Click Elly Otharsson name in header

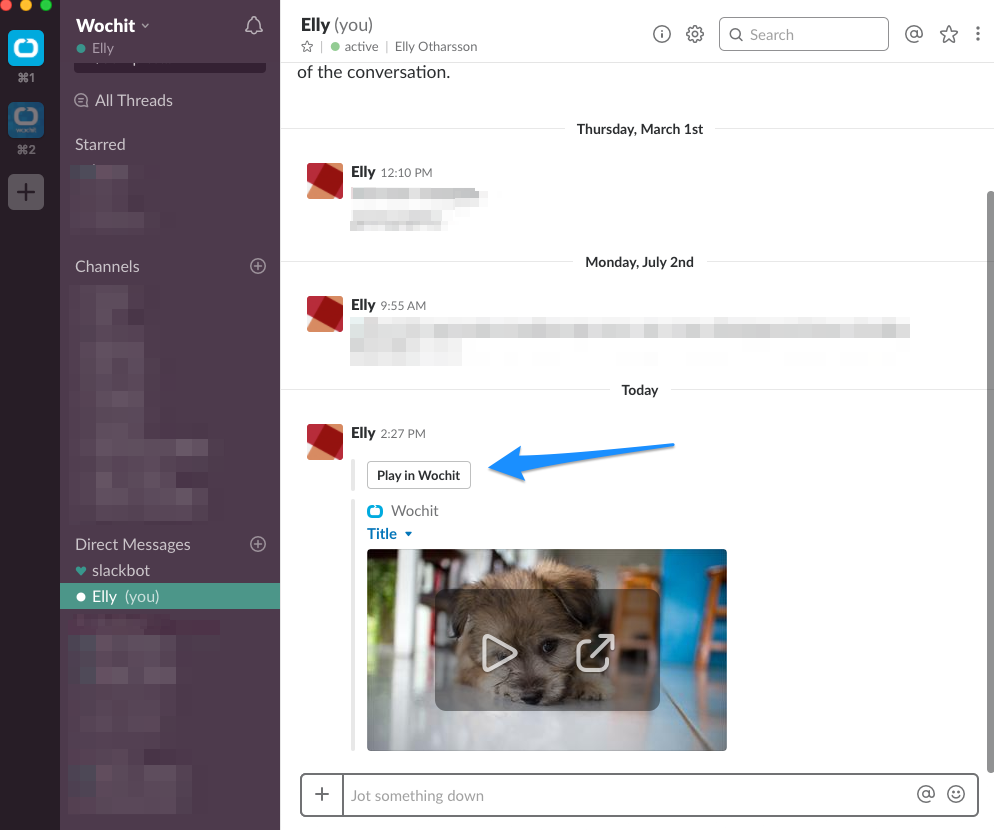436,47
